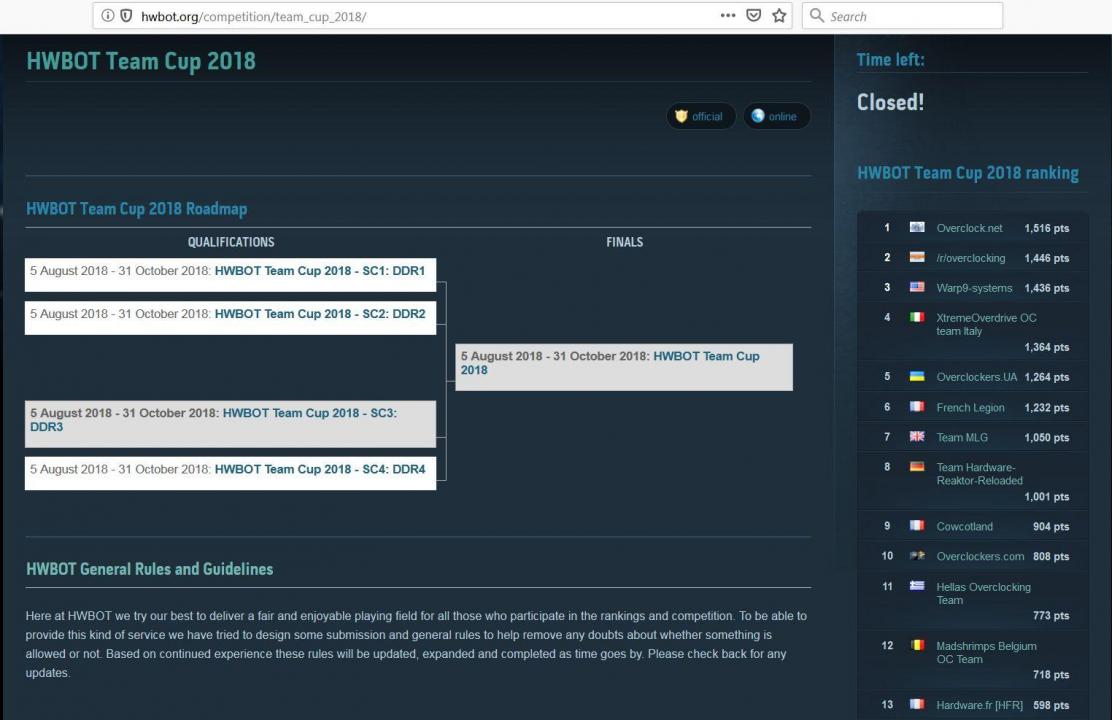Open Overclockers.com team link
This screenshot has height=720, width=1112.
tap(980, 556)
